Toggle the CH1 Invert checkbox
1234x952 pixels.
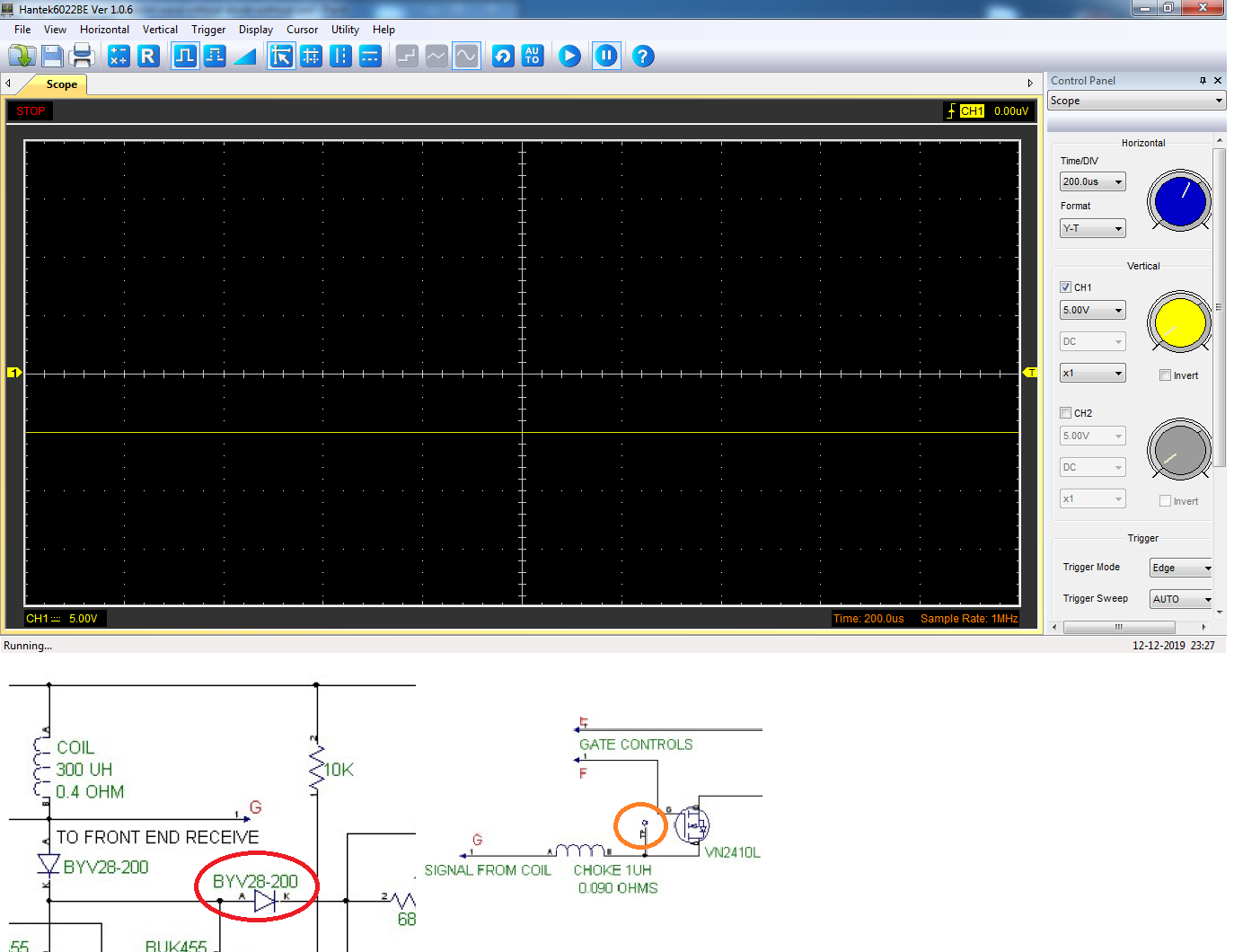(x=1165, y=375)
